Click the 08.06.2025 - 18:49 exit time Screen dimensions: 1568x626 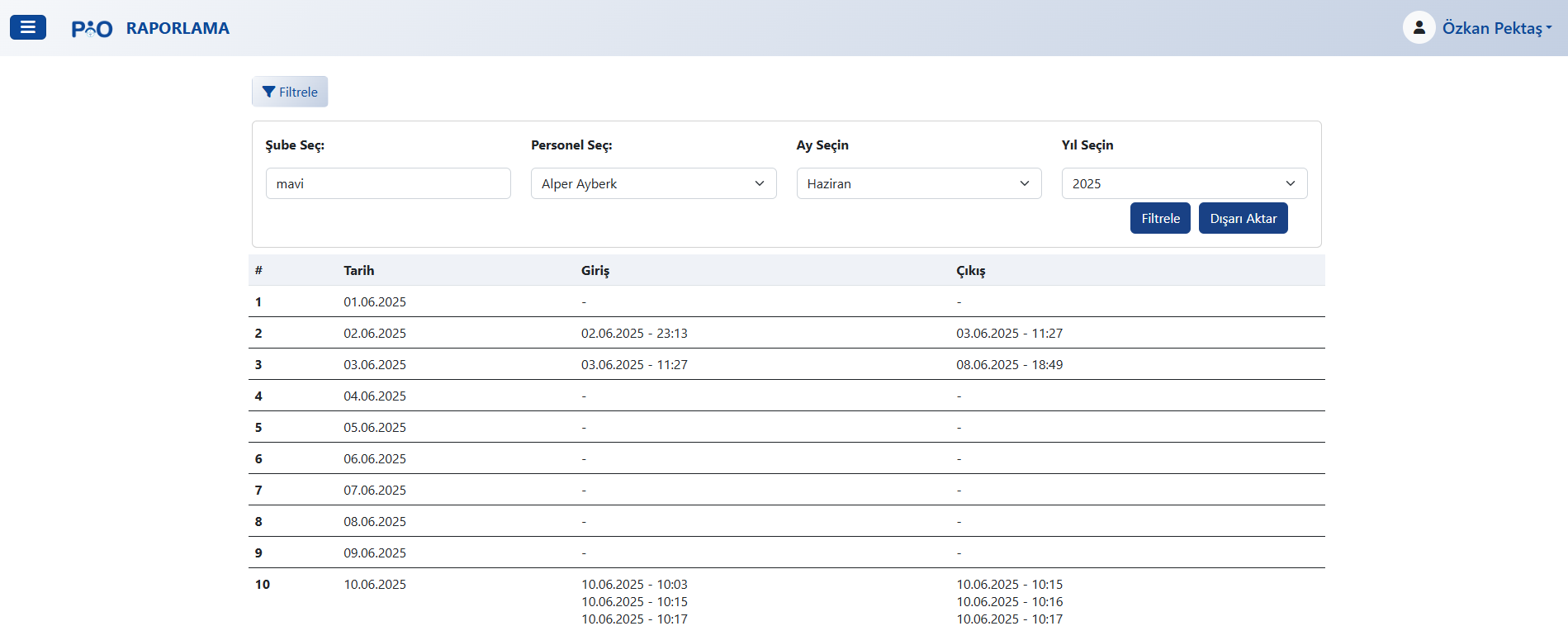[x=1009, y=364]
